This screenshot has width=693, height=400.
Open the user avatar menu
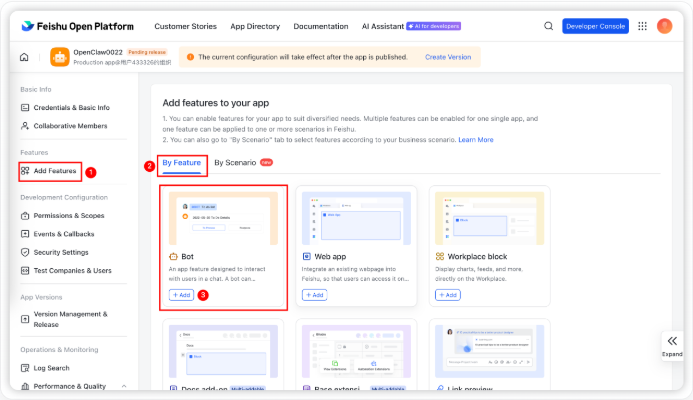coord(664,26)
